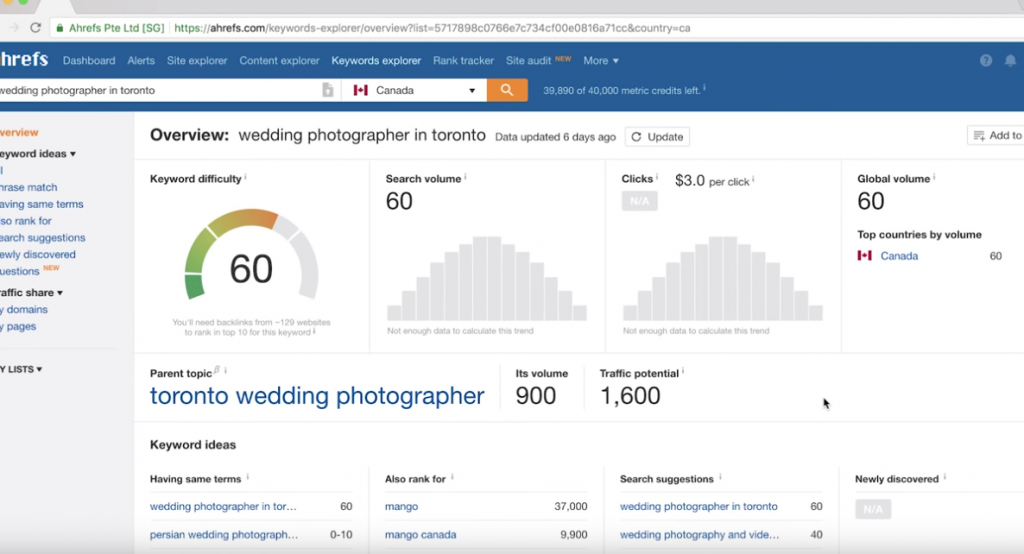Click the Keyword difficulty gauge

point(251,260)
